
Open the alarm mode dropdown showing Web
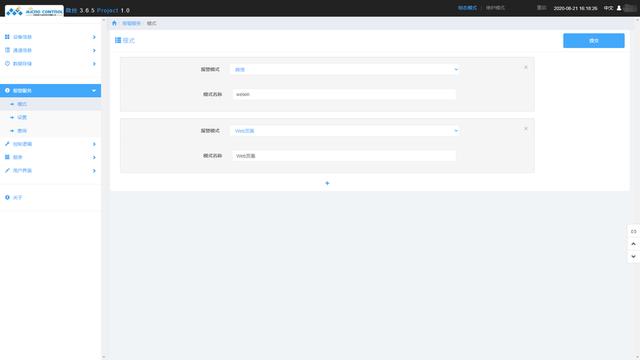(x=345, y=131)
